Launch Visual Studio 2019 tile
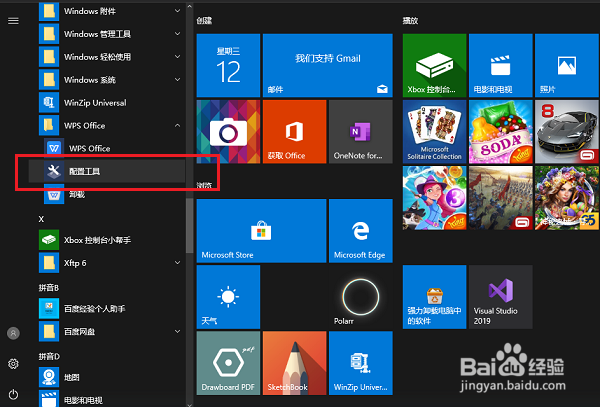 click(x=501, y=297)
